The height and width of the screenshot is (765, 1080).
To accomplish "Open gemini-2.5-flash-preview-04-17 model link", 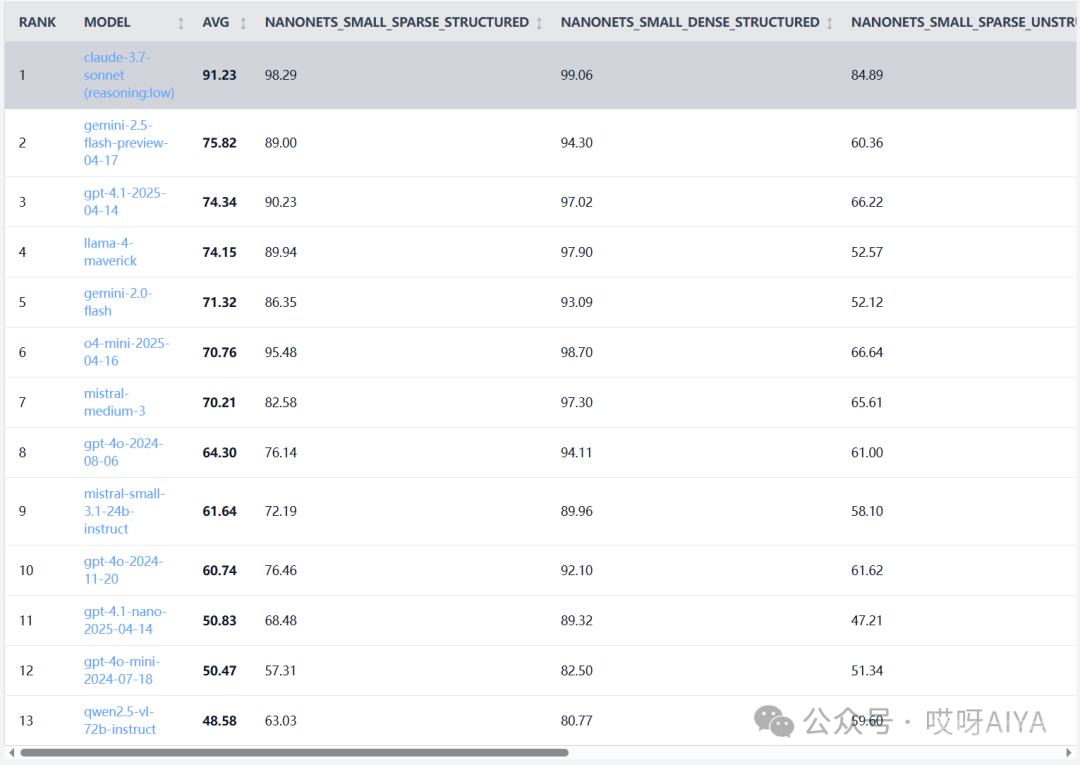I will pyautogui.click(x=125, y=143).
